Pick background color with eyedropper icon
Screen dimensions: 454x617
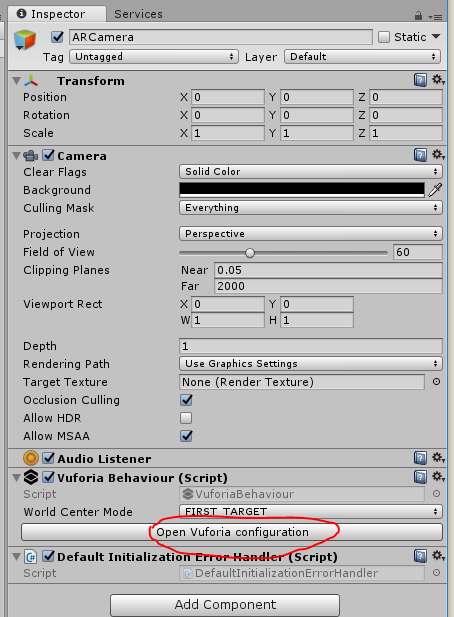point(435,190)
